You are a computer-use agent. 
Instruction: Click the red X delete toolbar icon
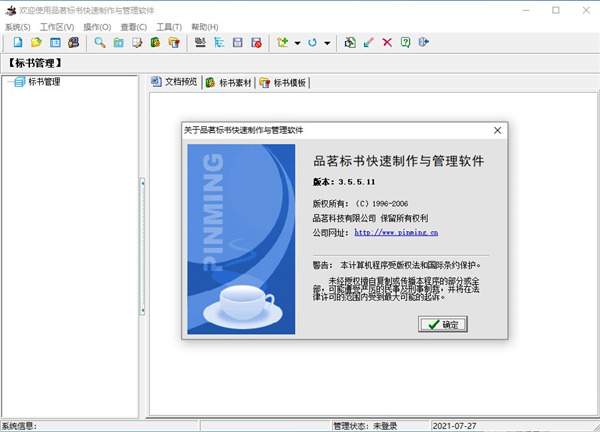387,42
